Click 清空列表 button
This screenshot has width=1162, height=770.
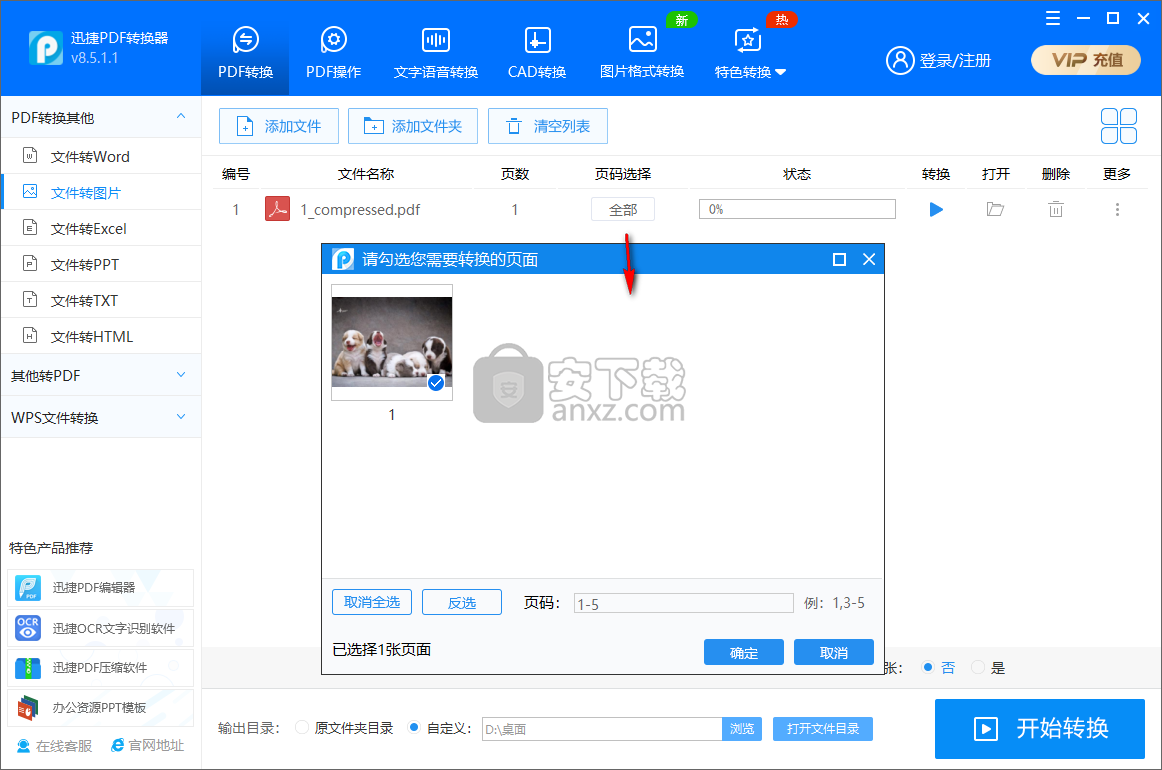point(548,126)
